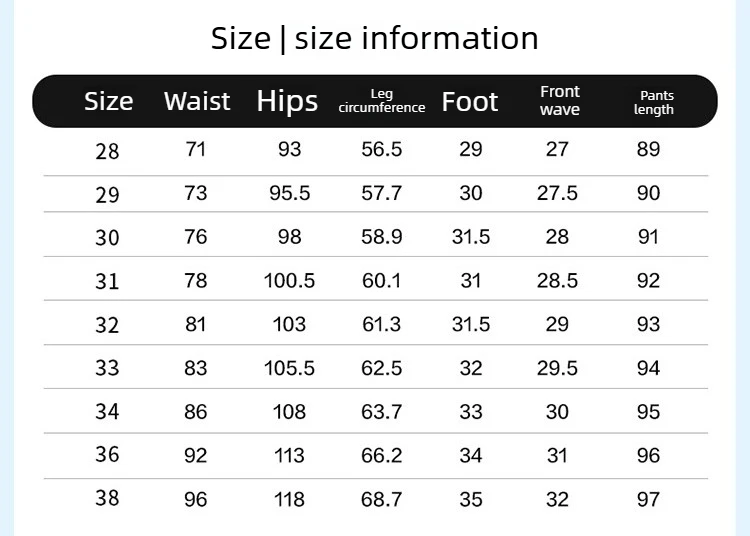Image resolution: width=750 pixels, height=536 pixels.
Task: Click the Front wave header
Action: pyautogui.click(x=560, y=101)
